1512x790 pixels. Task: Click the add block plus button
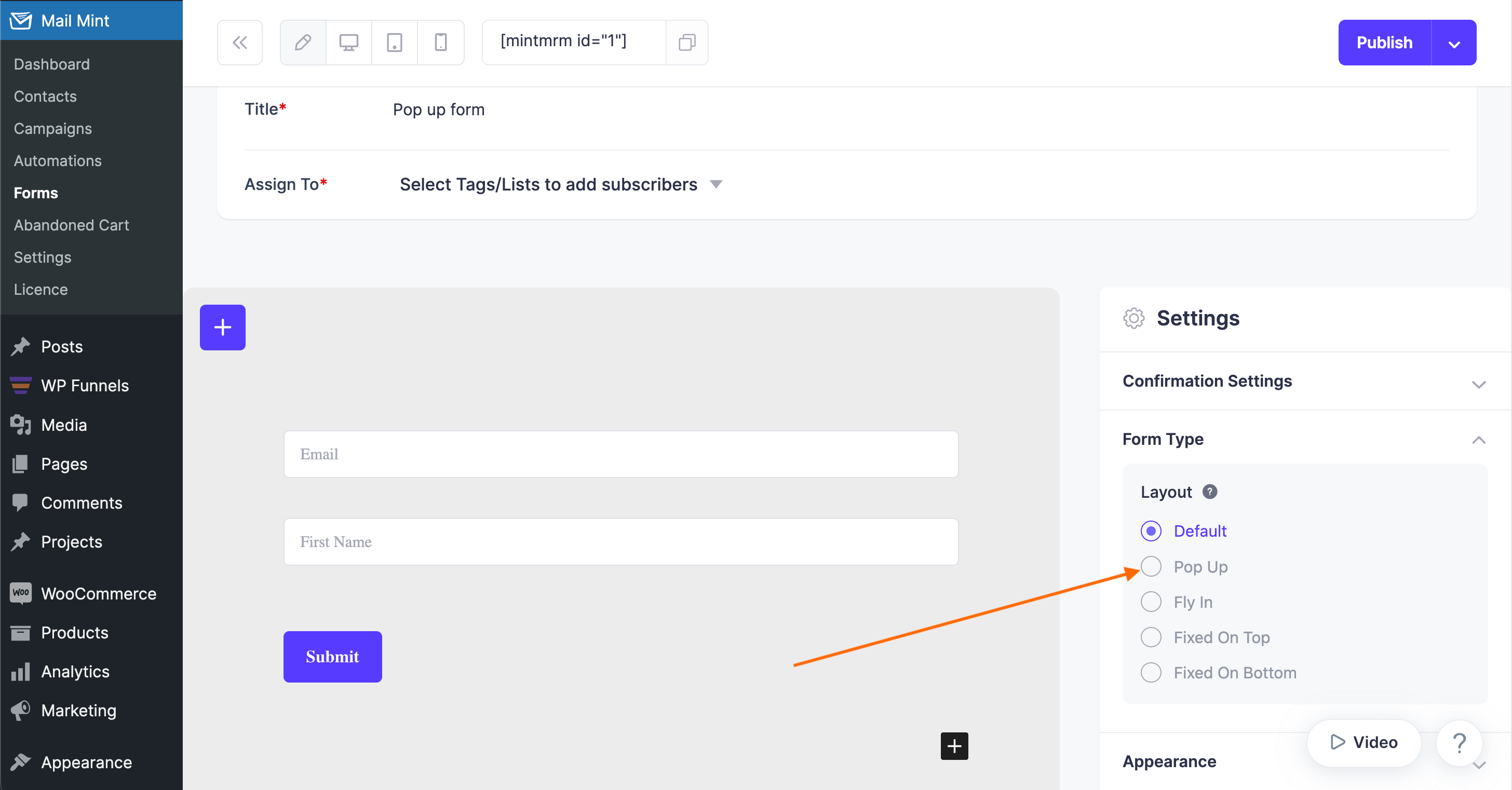coord(222,327)
